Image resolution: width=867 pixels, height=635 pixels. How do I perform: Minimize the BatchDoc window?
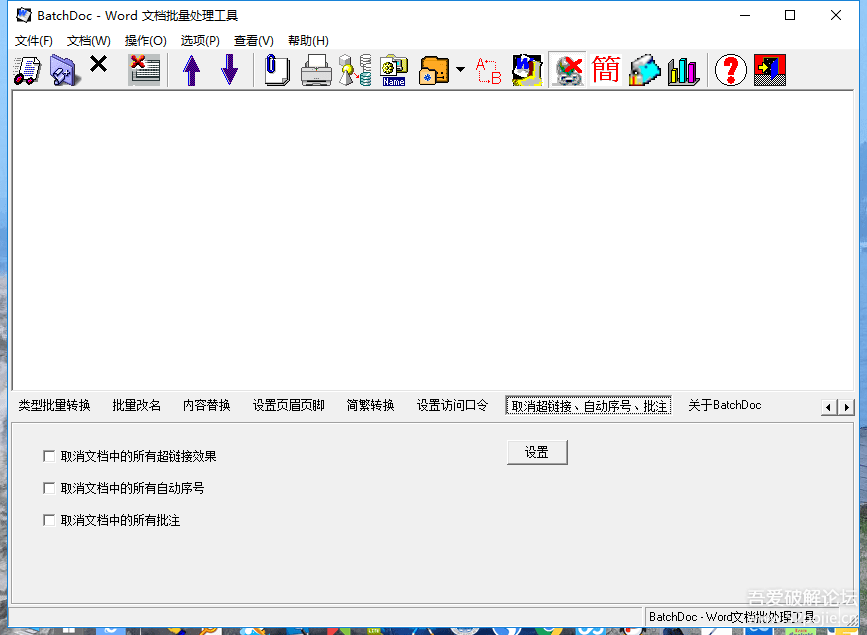pyautogui.click(x=745, y=15)
